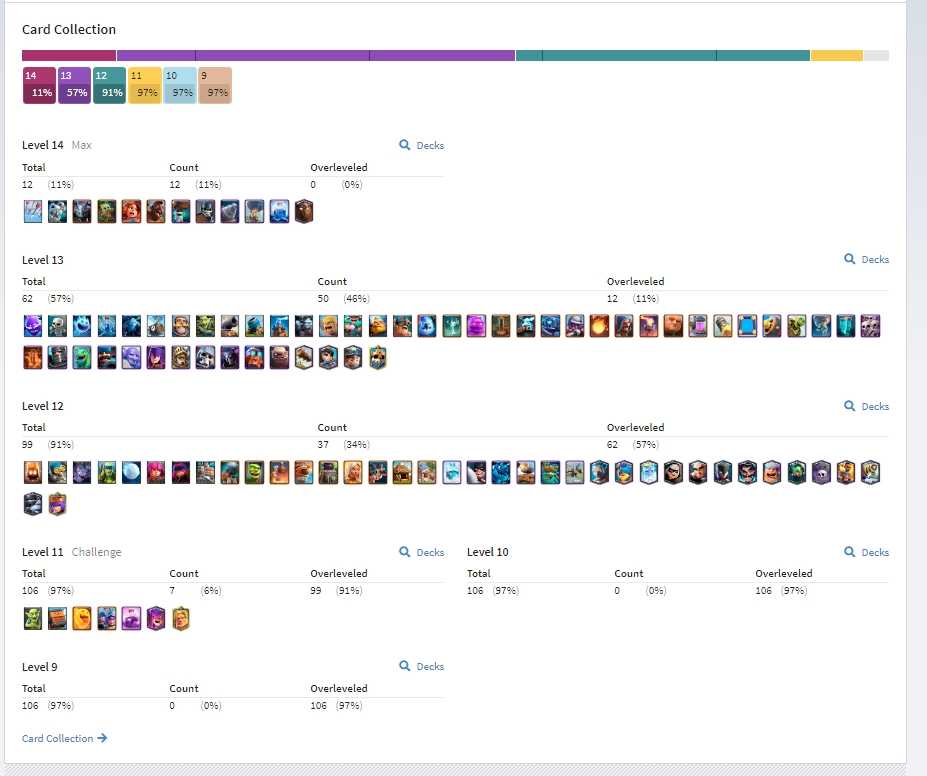Select the level 14 badge showing 11%
This screenshot has width=927, height=776.
click(x=40, y=85)
